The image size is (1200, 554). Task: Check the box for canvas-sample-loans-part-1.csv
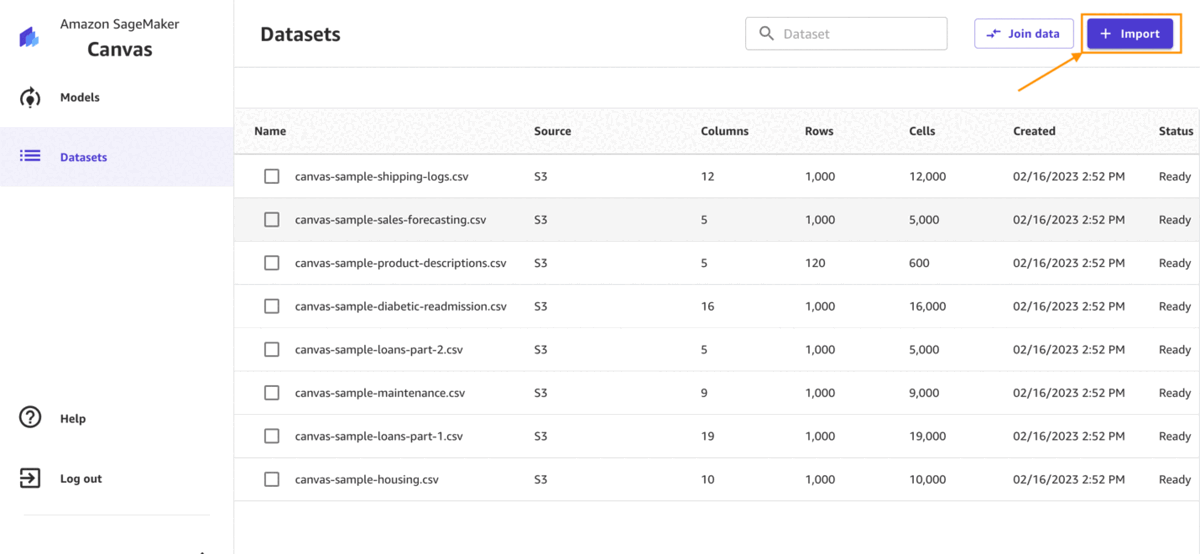[x=272, y=436]
